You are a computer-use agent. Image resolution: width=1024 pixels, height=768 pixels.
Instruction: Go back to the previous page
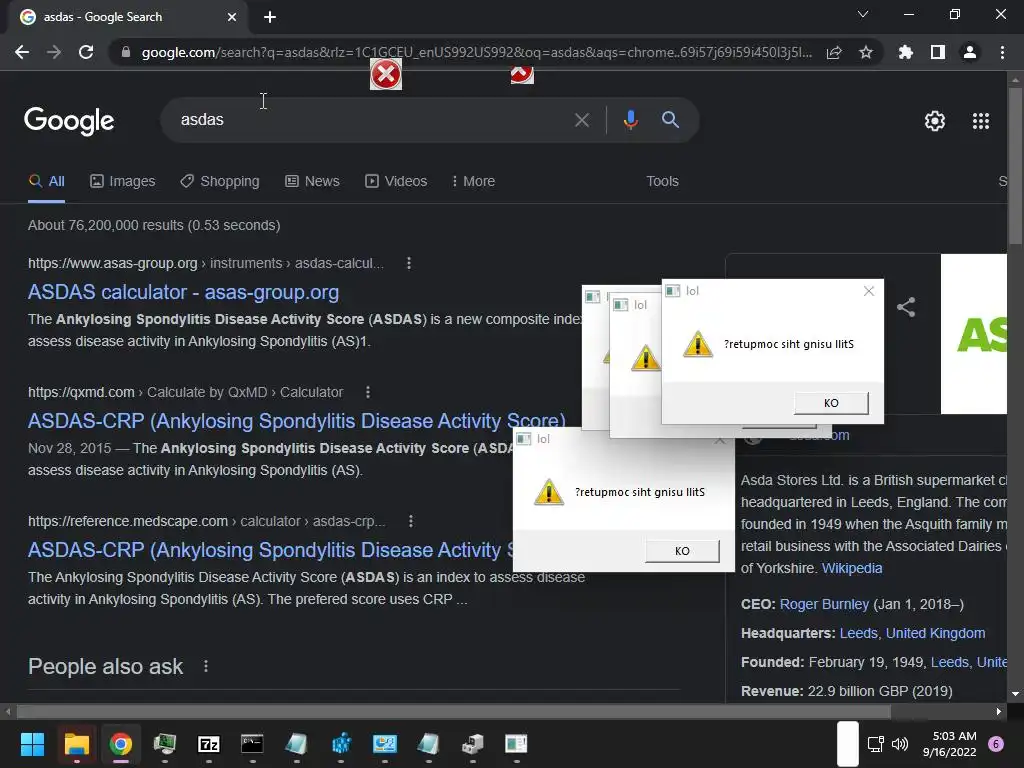22,52
